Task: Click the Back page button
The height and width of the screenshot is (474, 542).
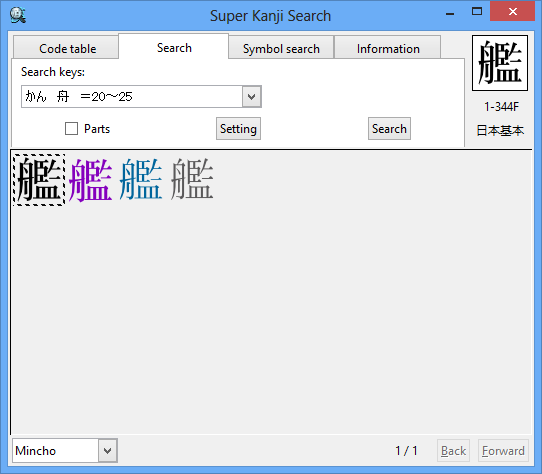Action: point(453,450)
